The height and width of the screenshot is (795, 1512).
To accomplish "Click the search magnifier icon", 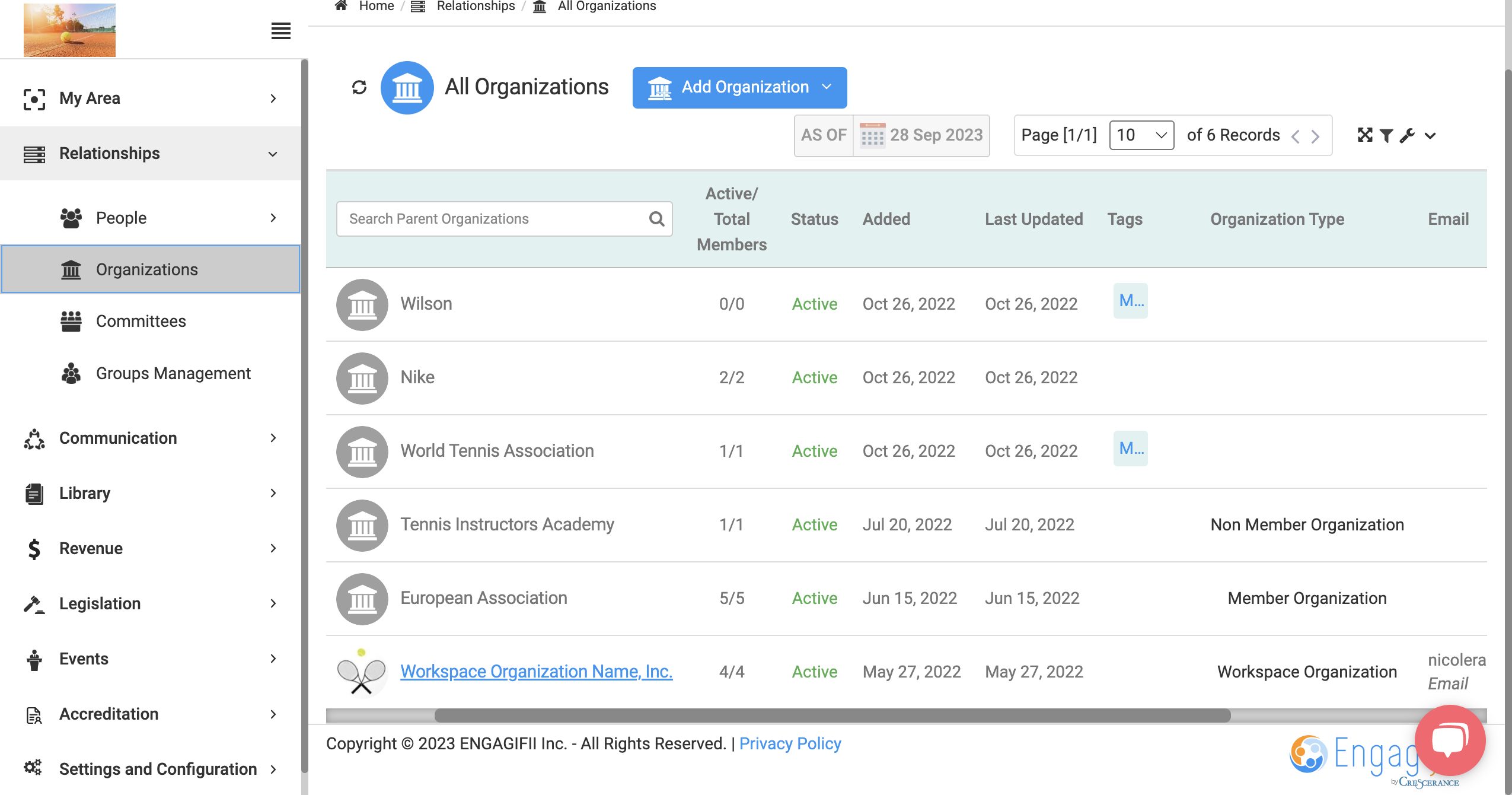I will click(656, 219).
